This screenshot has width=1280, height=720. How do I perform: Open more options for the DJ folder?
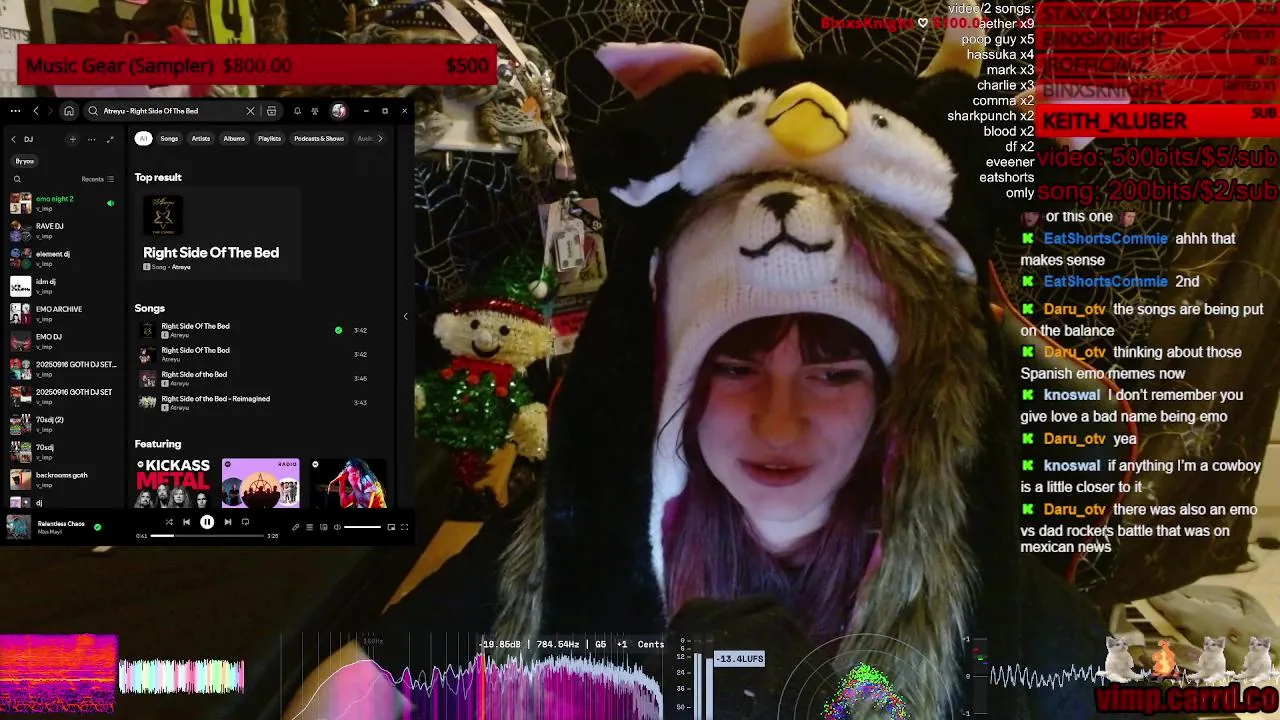pyautogui.click(x=91, y=139)
